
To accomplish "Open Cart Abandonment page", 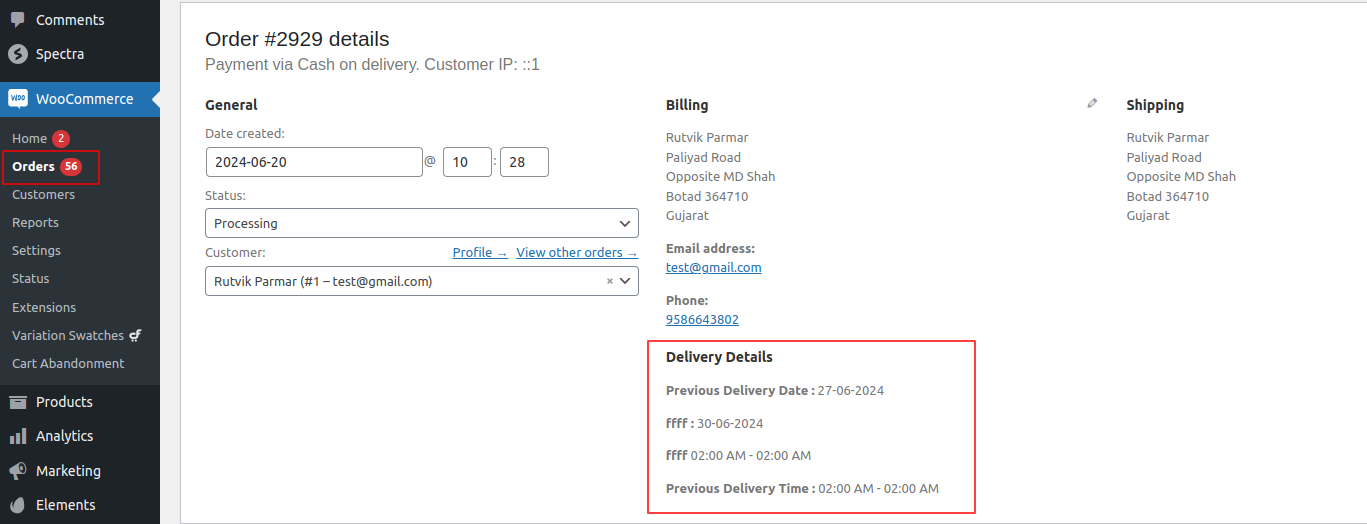I will point(68,363).
